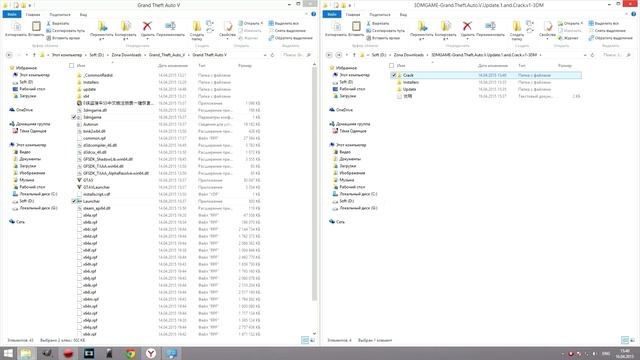Image resolution: width=640 pixels, height=360 pixels.
Task: Click Rename icon in right window ribbon
Action: coord(490,26)
